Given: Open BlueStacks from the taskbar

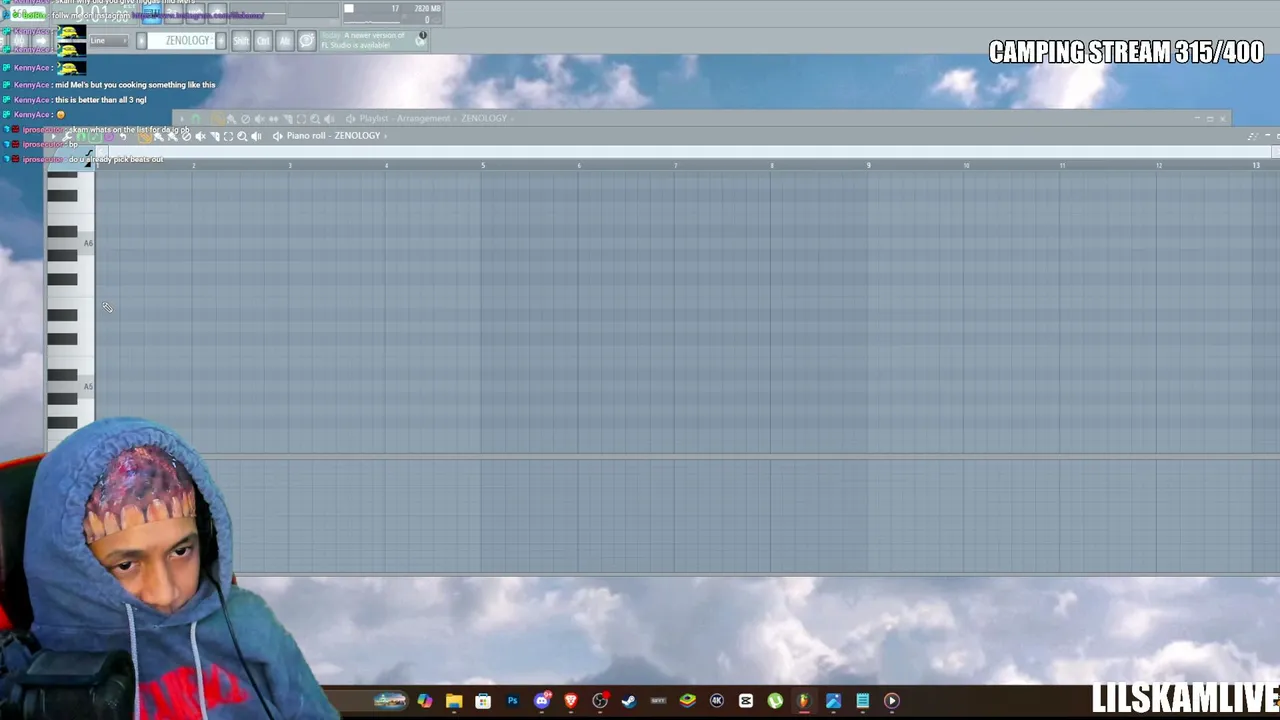Looking at the screenshot, I should click(688, 700).
